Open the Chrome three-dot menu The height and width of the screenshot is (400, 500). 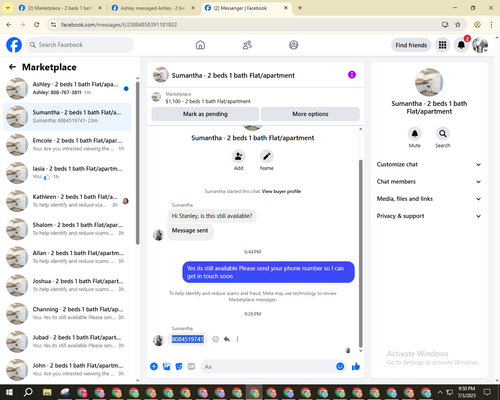(491, 24)
